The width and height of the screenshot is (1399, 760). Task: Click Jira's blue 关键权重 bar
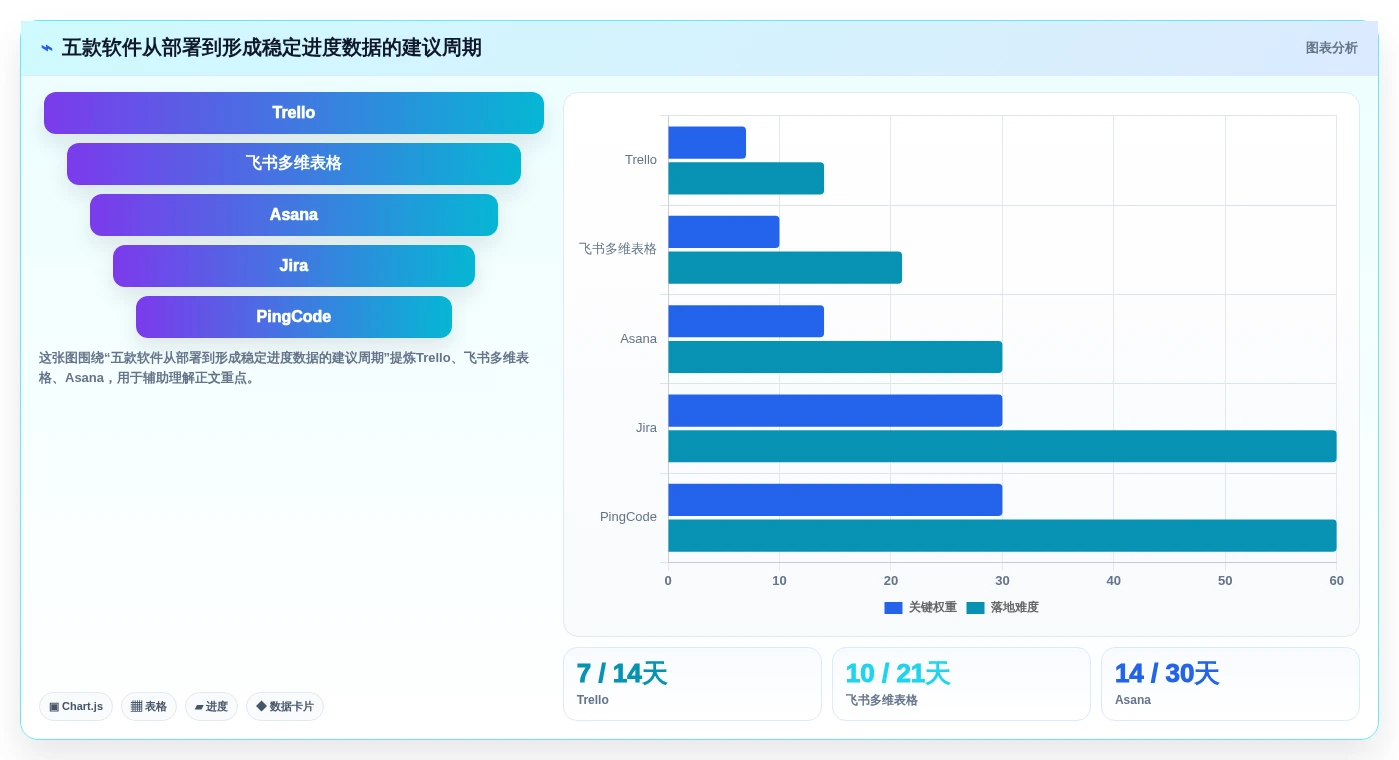(x=835, y=410)
